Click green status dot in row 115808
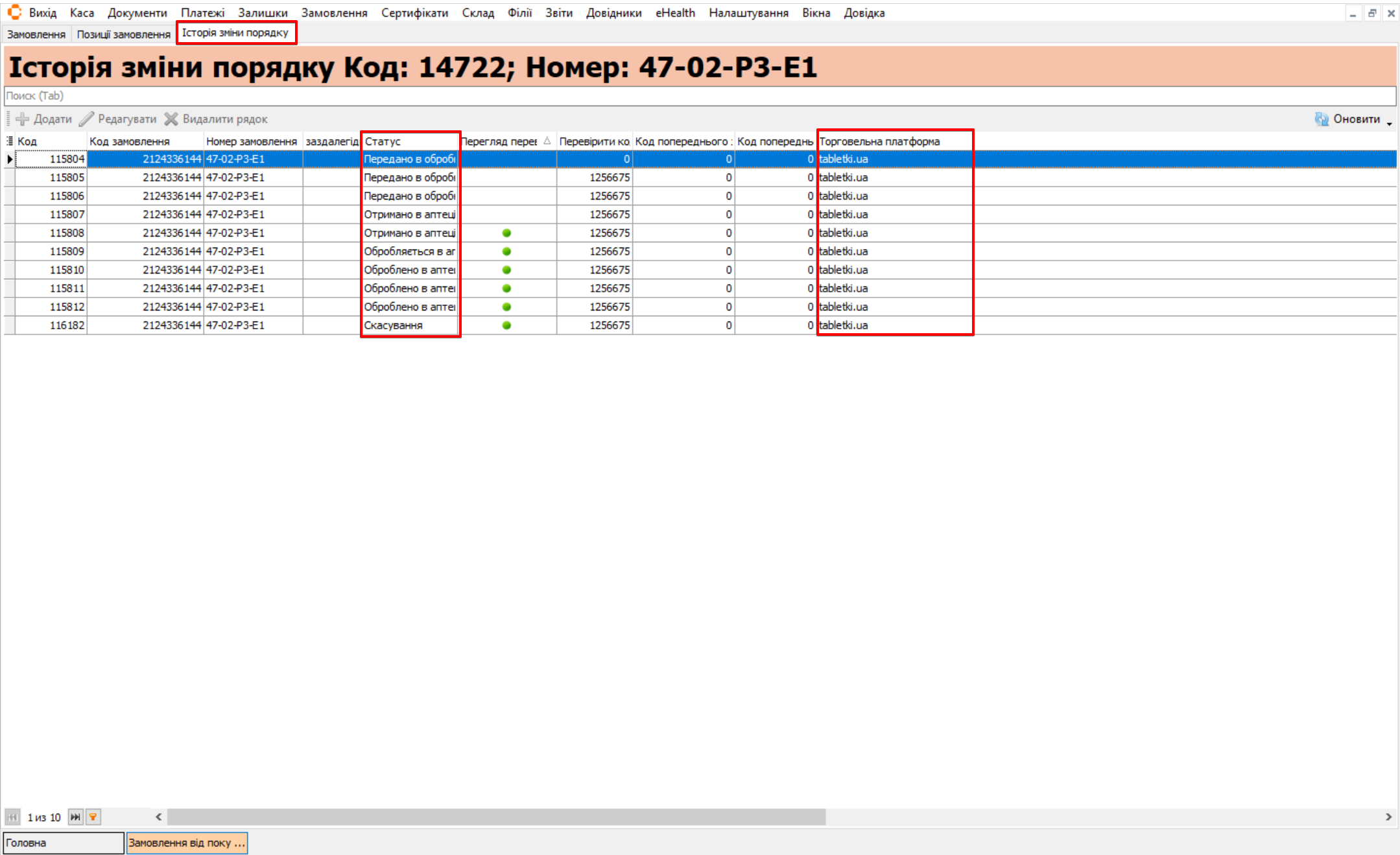The height and width of the screenshot is (855, 1400). click(506, 233)
